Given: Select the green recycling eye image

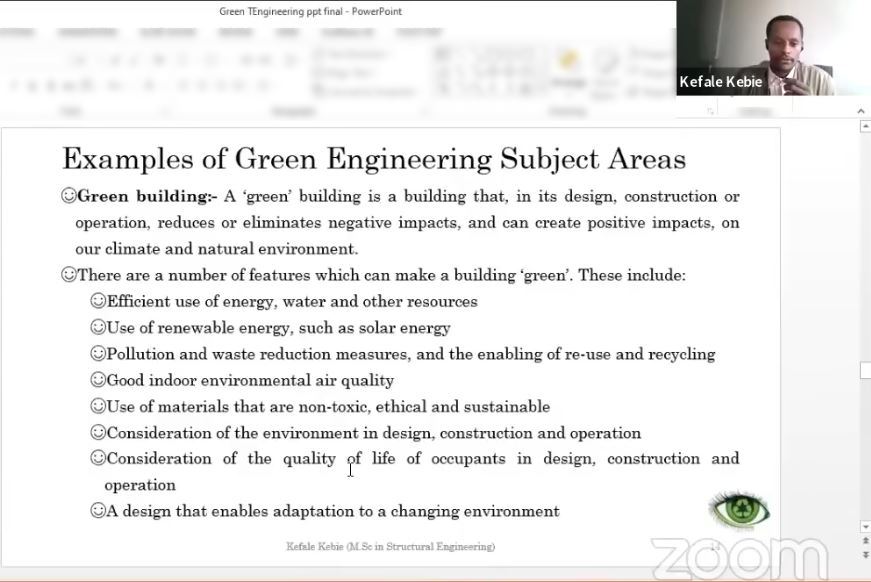Looking at the screenshot, I should [x=739, y=509].
